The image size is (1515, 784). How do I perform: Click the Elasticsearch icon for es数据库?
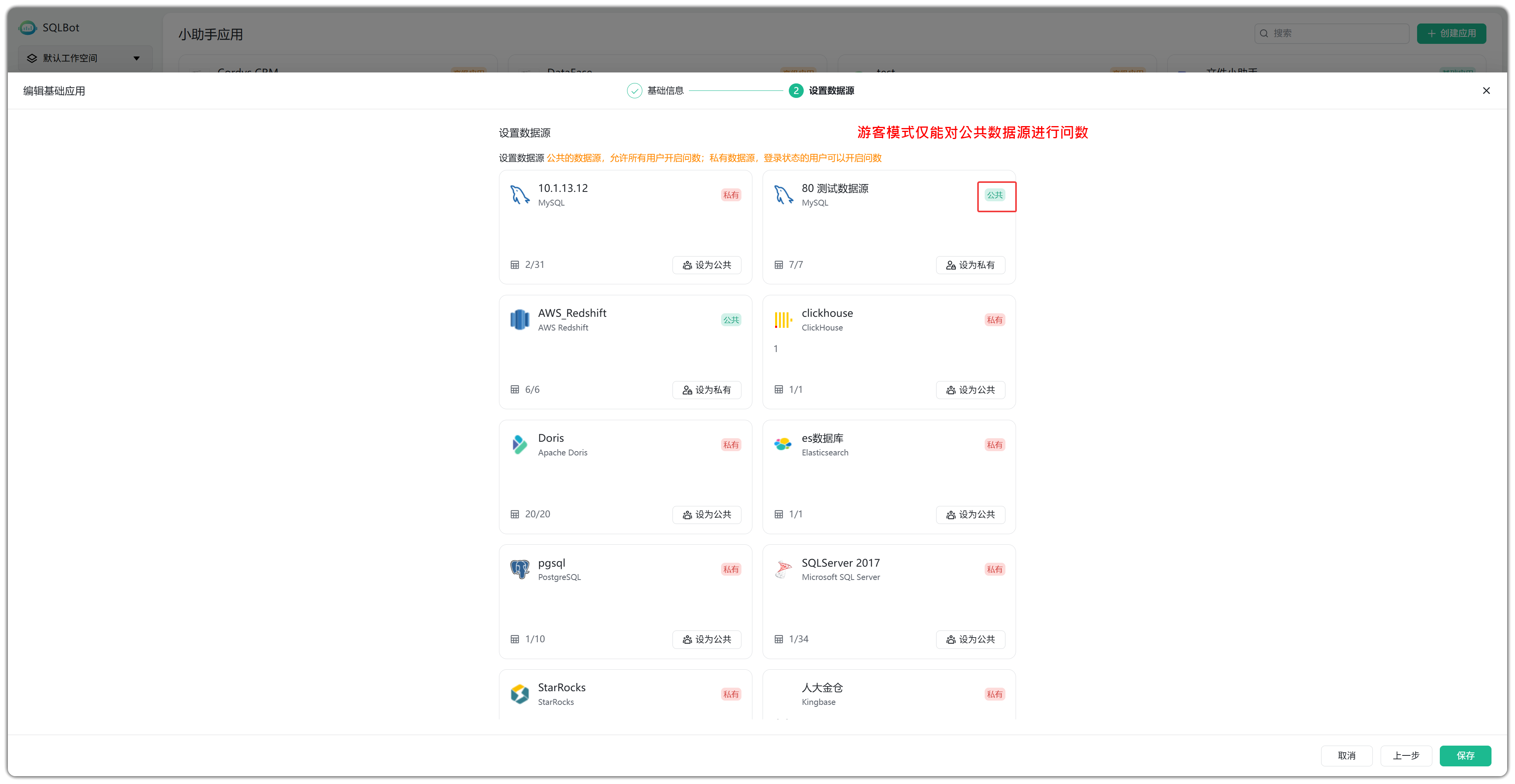coord(783,444)
